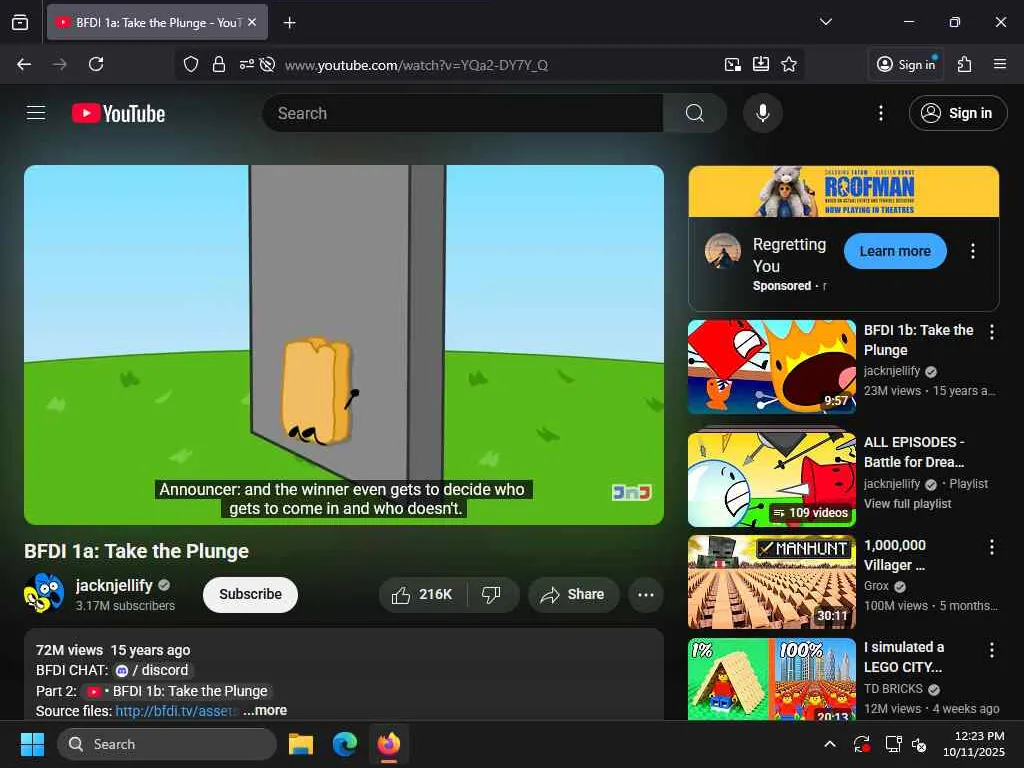This screenshot has width=1024, height=768.
Task: Subscribe to jacknjellify
Action: [x=250, y=594]
